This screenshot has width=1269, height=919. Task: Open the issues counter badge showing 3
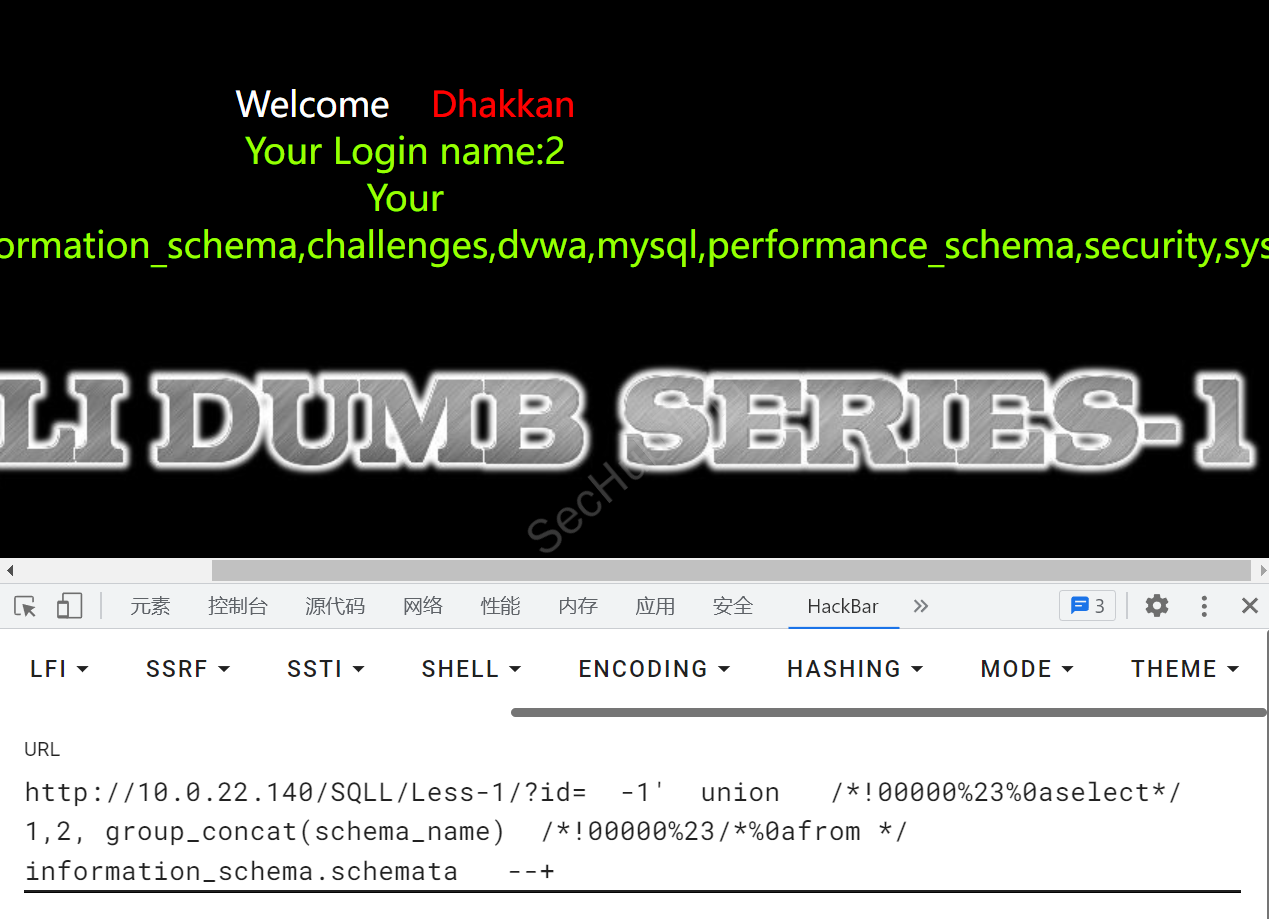coord(1087,605)
